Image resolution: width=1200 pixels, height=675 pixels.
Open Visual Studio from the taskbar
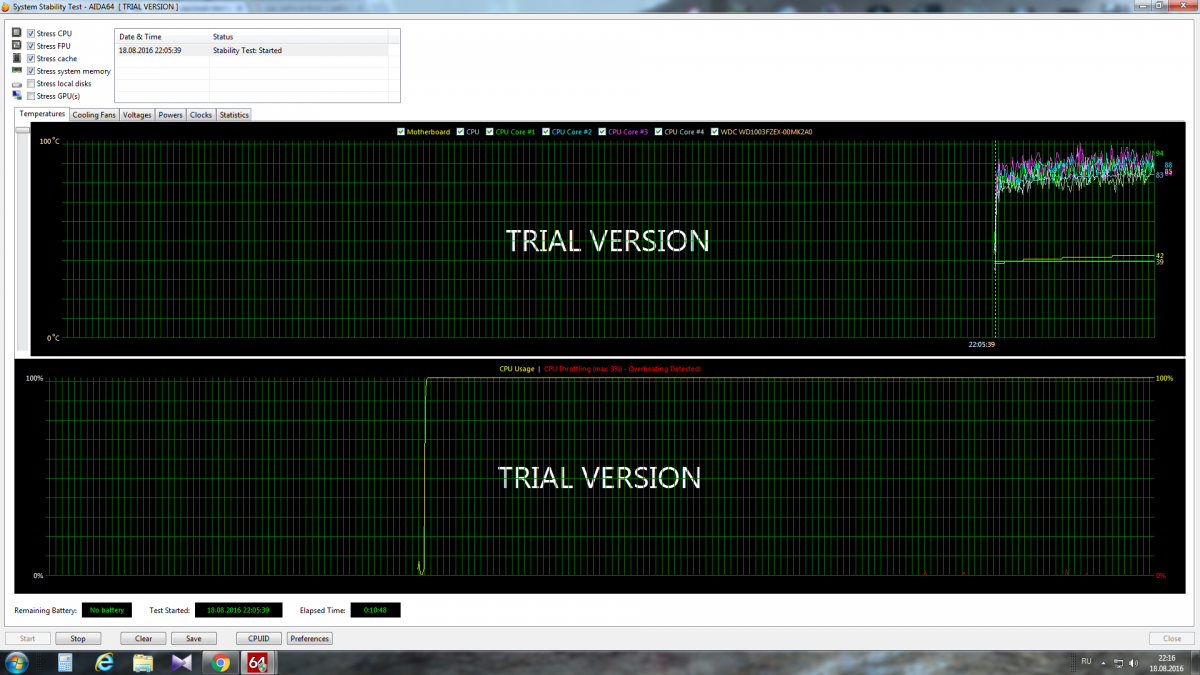182,663
